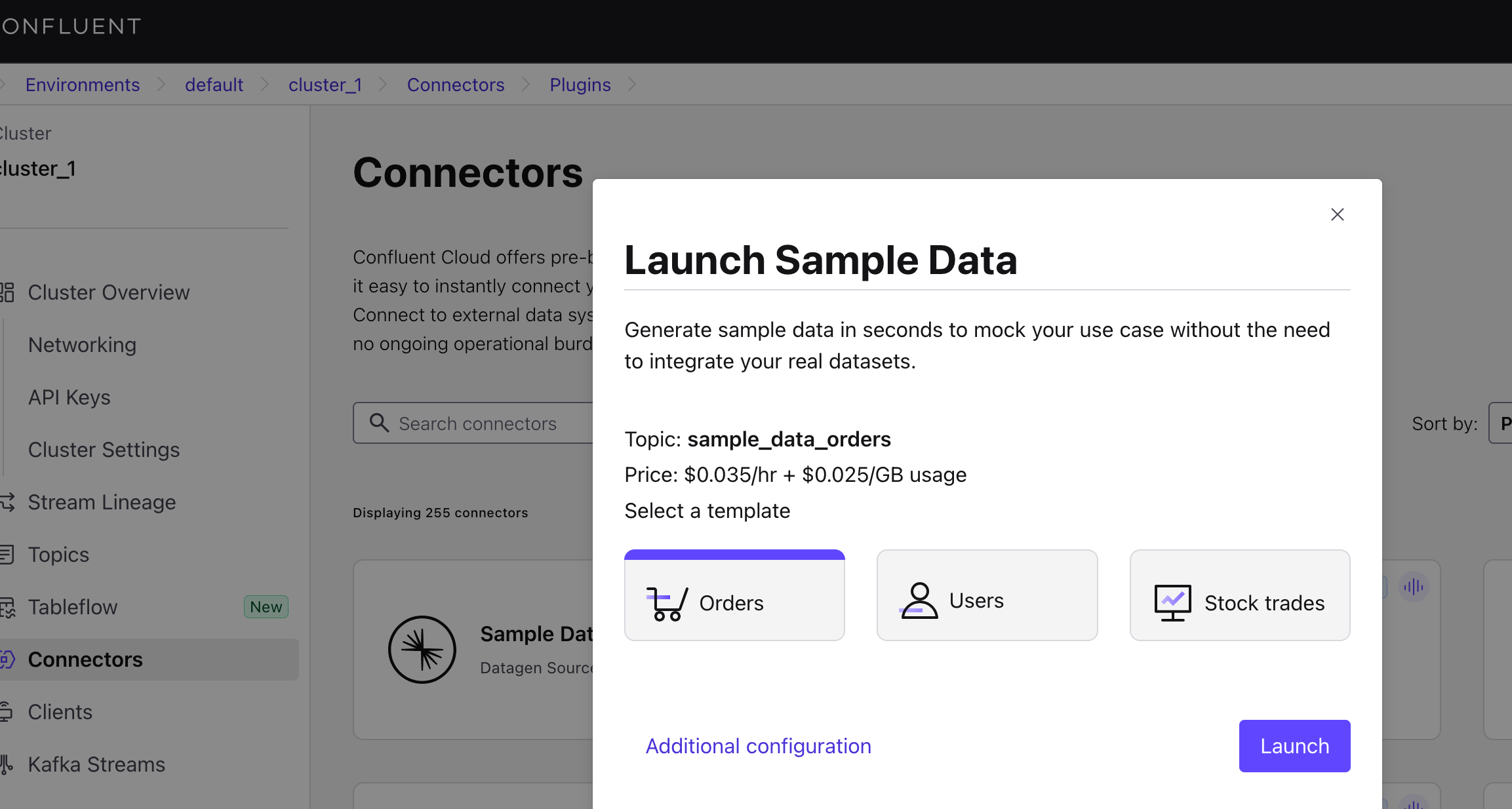1512x809 pixels.
Task: Select the Orders template cart icon
Action: pos(667,603)
